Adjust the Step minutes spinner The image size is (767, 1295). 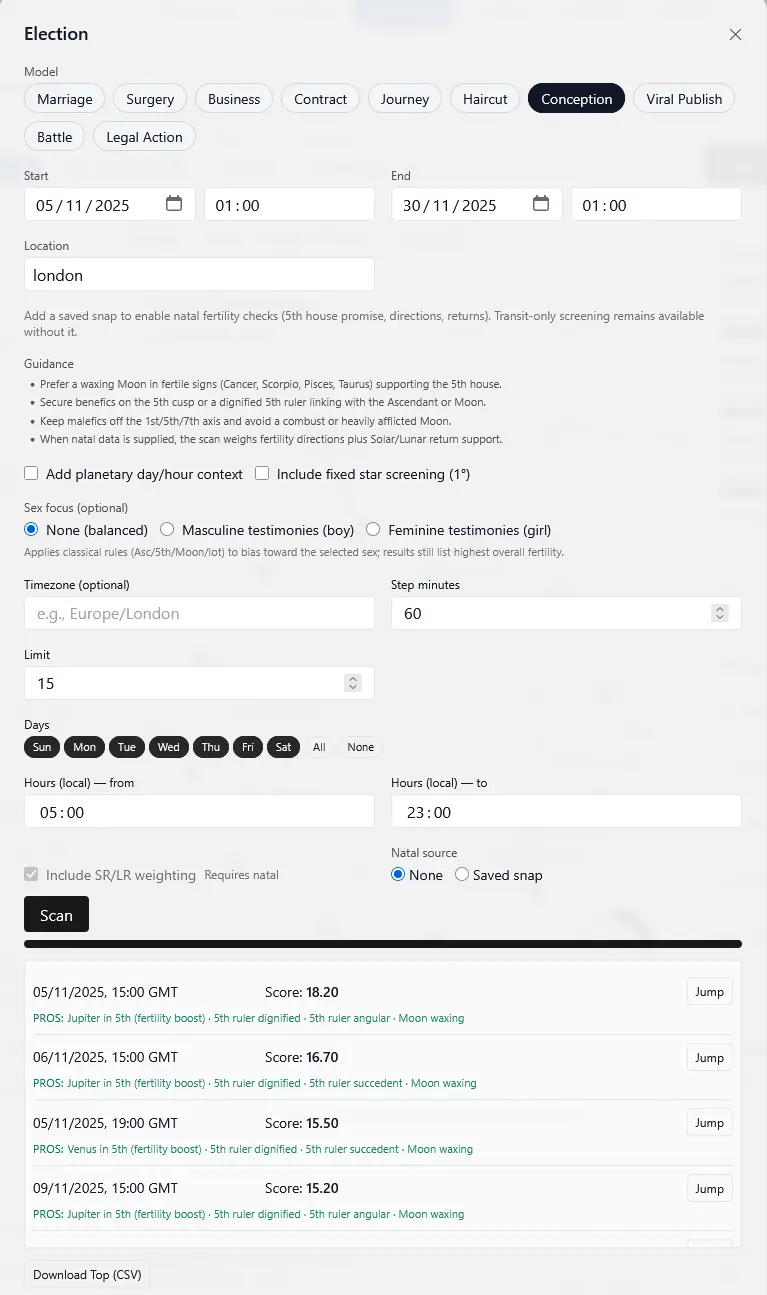[x=719, y=613]
